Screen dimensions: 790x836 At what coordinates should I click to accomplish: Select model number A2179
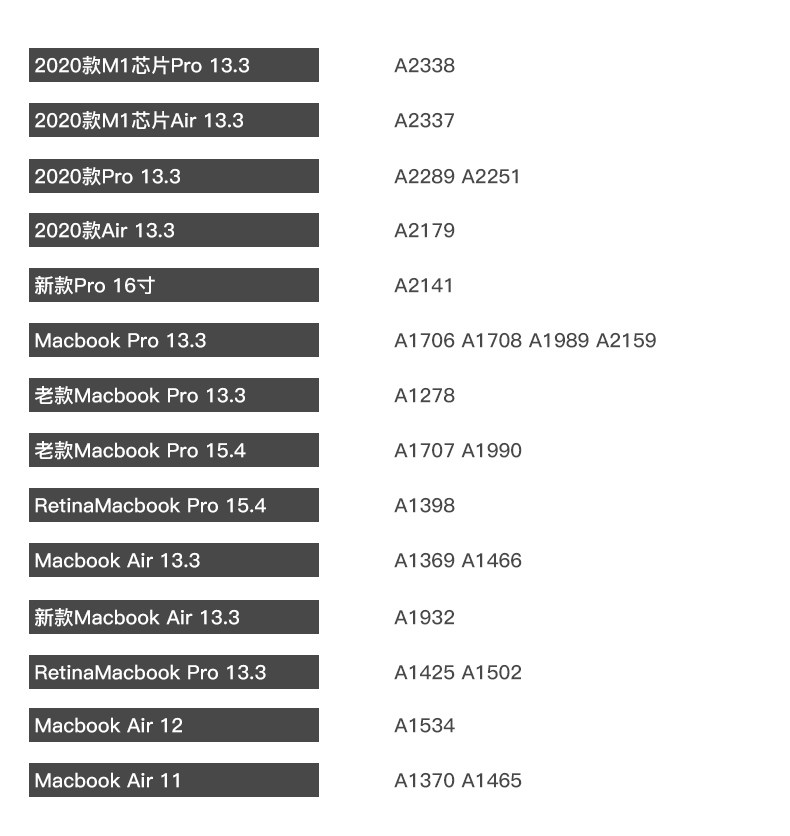click(x=424, y=231)
